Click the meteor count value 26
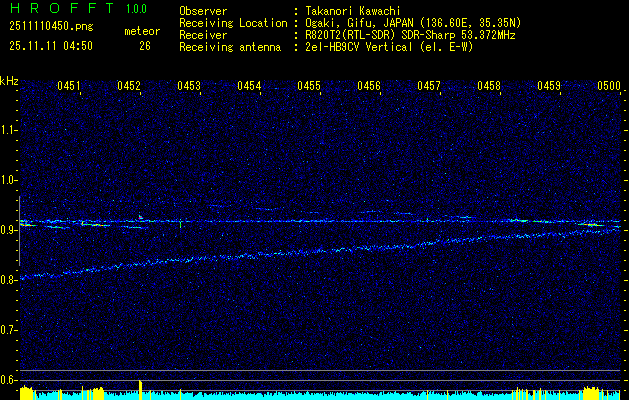The height and width of the screenshot is (400, 629). click(145, 46)
